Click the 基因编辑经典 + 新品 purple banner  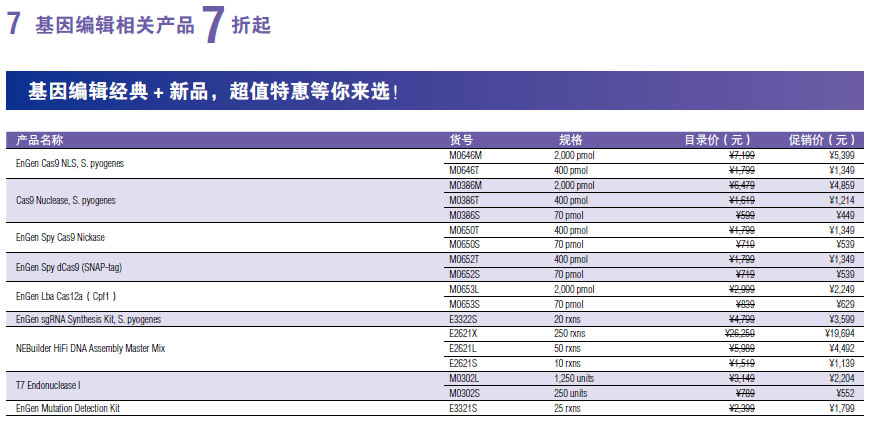212,92
